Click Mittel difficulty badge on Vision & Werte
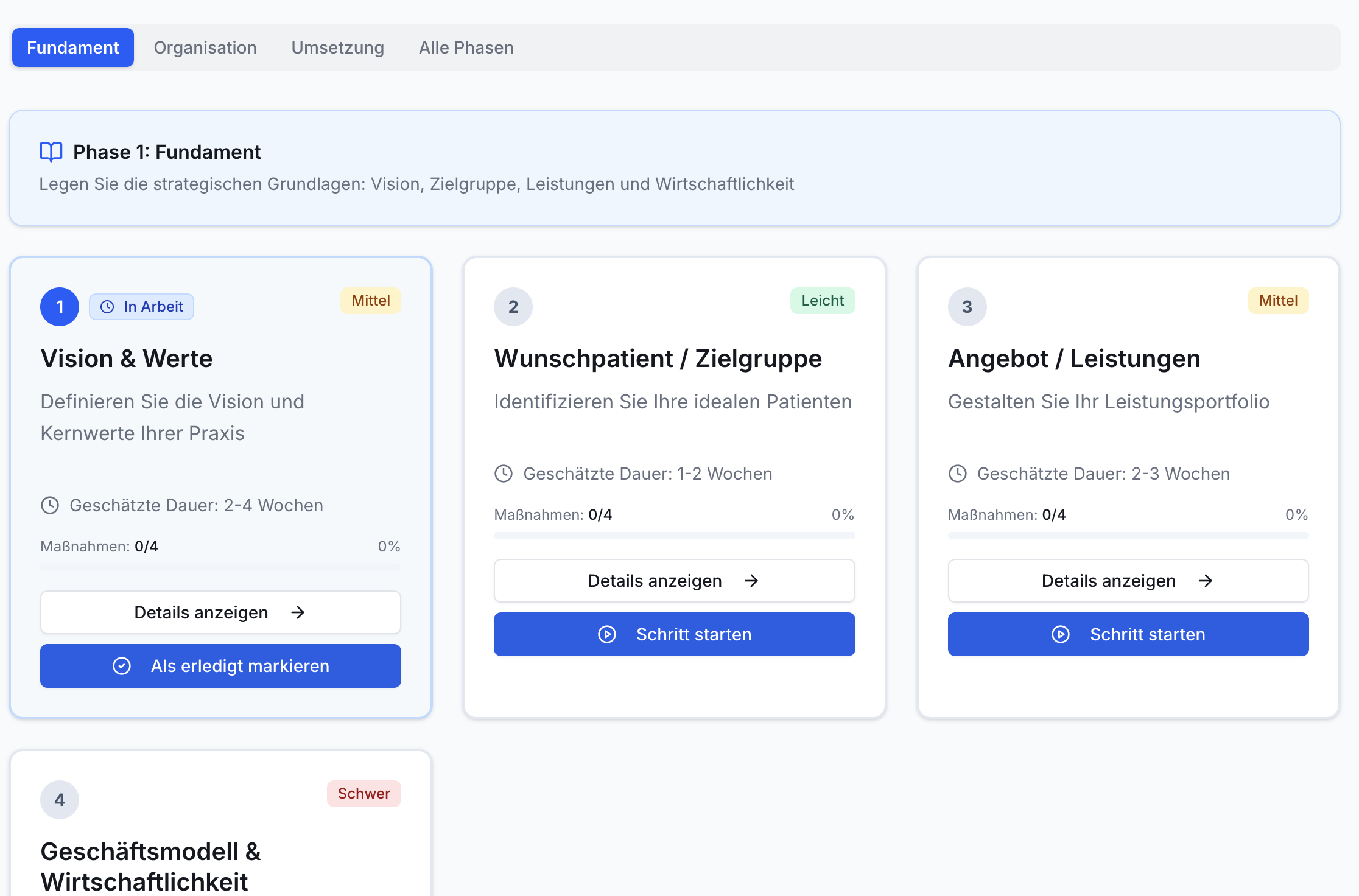This screenshot has height=896, width=1359. (371, 301)
